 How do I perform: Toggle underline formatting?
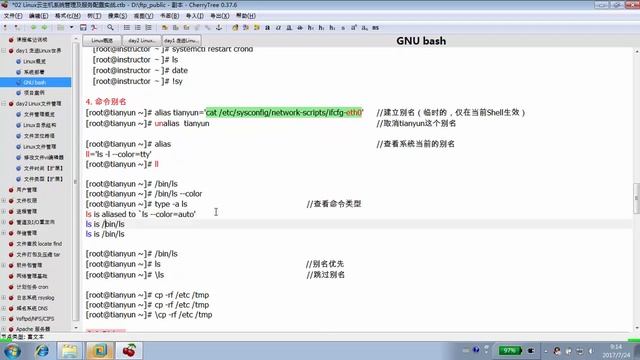pos(289,28)
